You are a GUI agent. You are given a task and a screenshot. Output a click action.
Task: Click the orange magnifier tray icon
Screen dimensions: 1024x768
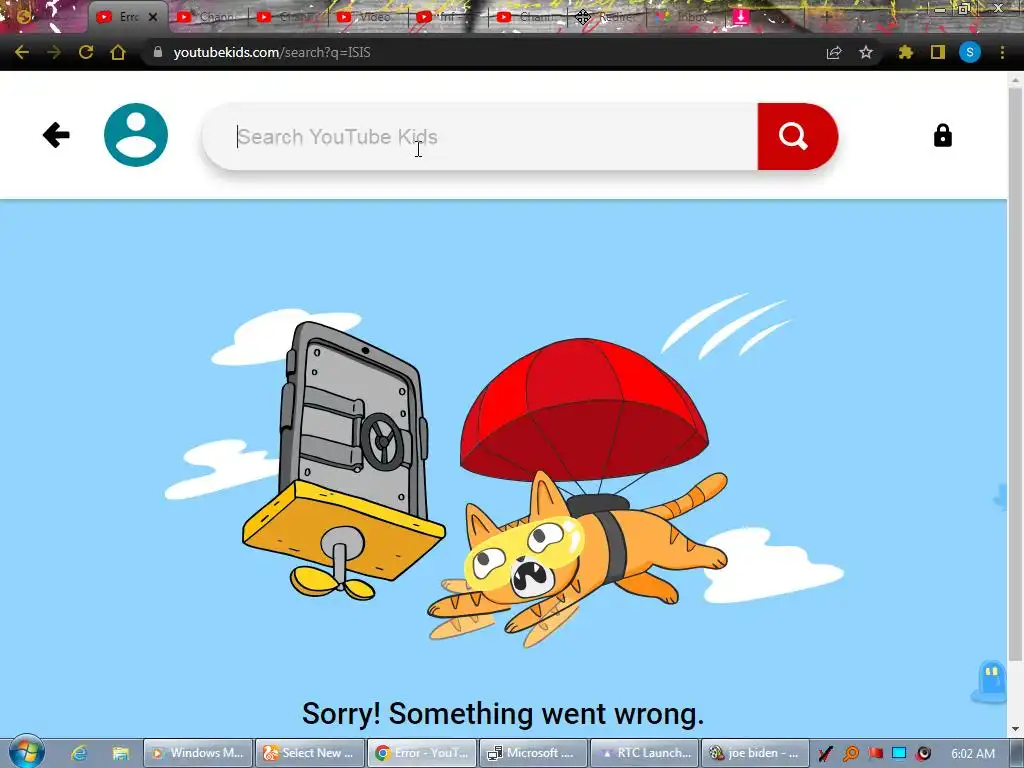[x=850, y=754]
